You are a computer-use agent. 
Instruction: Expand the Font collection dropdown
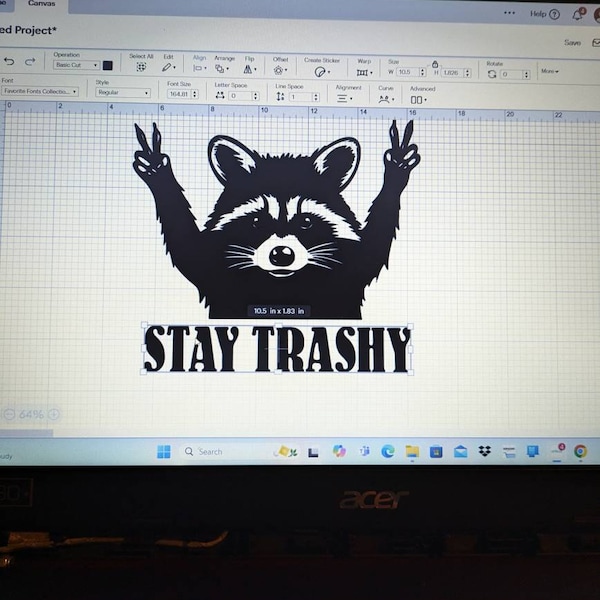click(40, 91)
